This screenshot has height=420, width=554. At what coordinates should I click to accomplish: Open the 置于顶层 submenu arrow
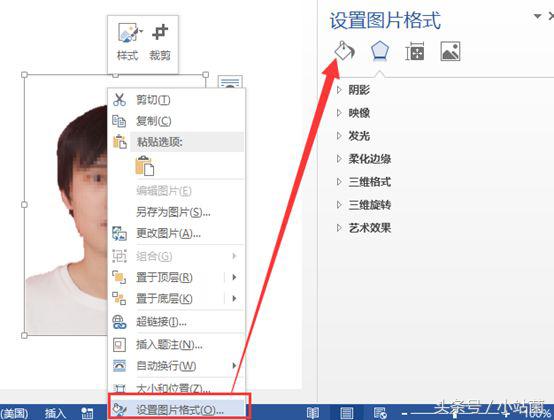[234, 277]
